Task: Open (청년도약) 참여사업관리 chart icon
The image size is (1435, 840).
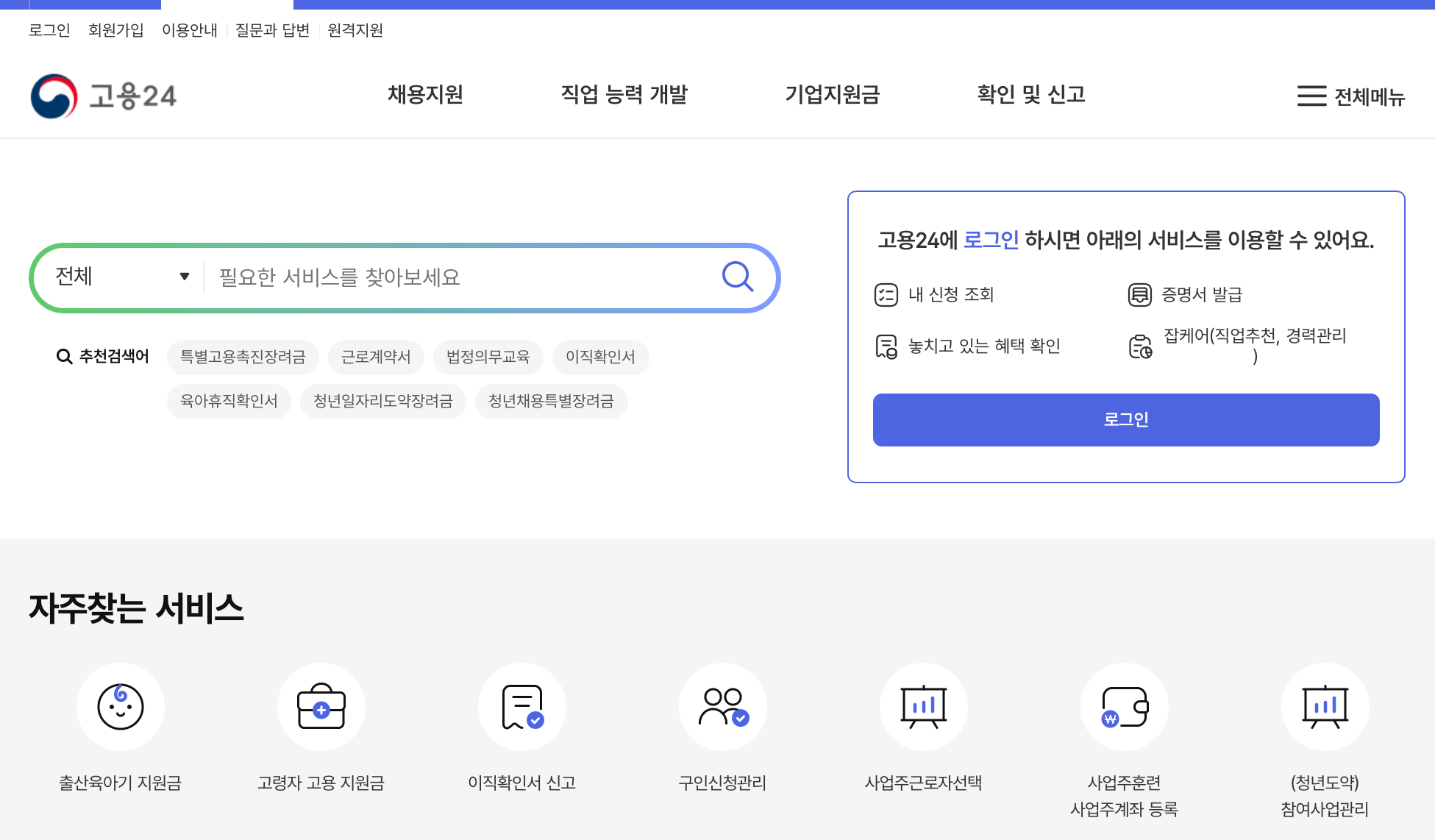Action: click(1326, 706)
